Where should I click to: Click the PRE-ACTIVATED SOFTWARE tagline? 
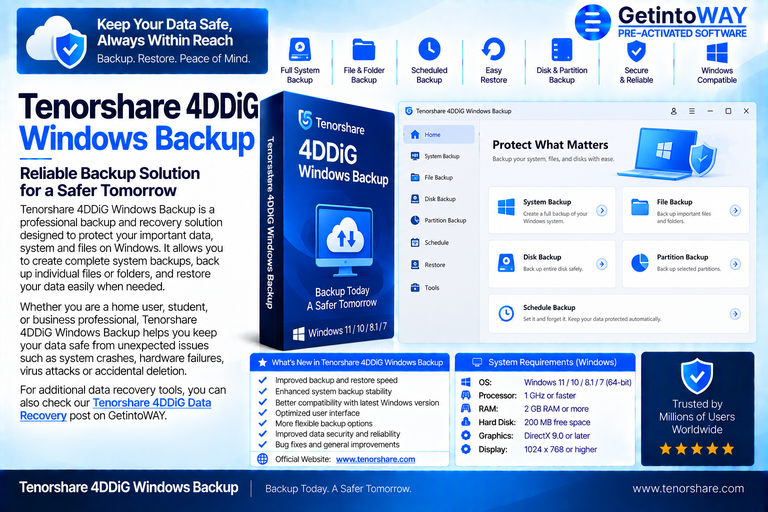682,33
